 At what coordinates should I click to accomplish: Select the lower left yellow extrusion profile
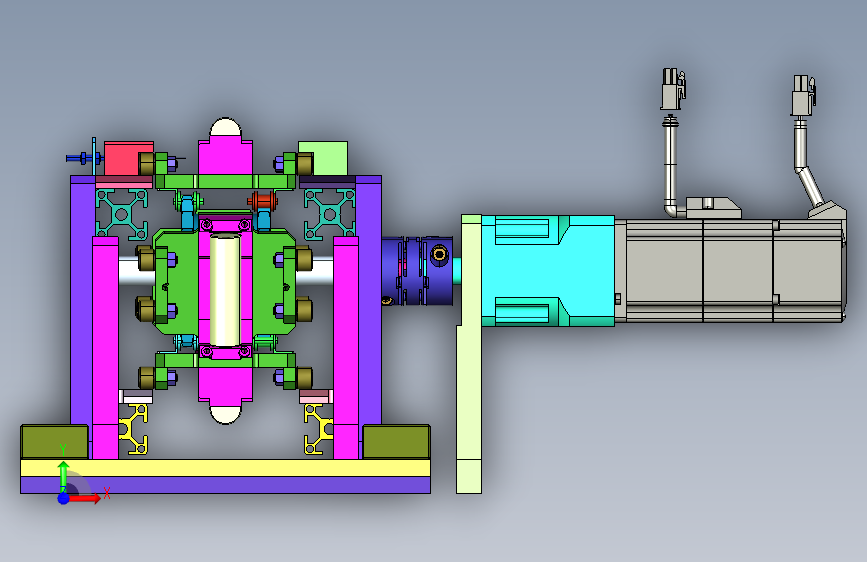pyautogui.click(x=134, y=429)
